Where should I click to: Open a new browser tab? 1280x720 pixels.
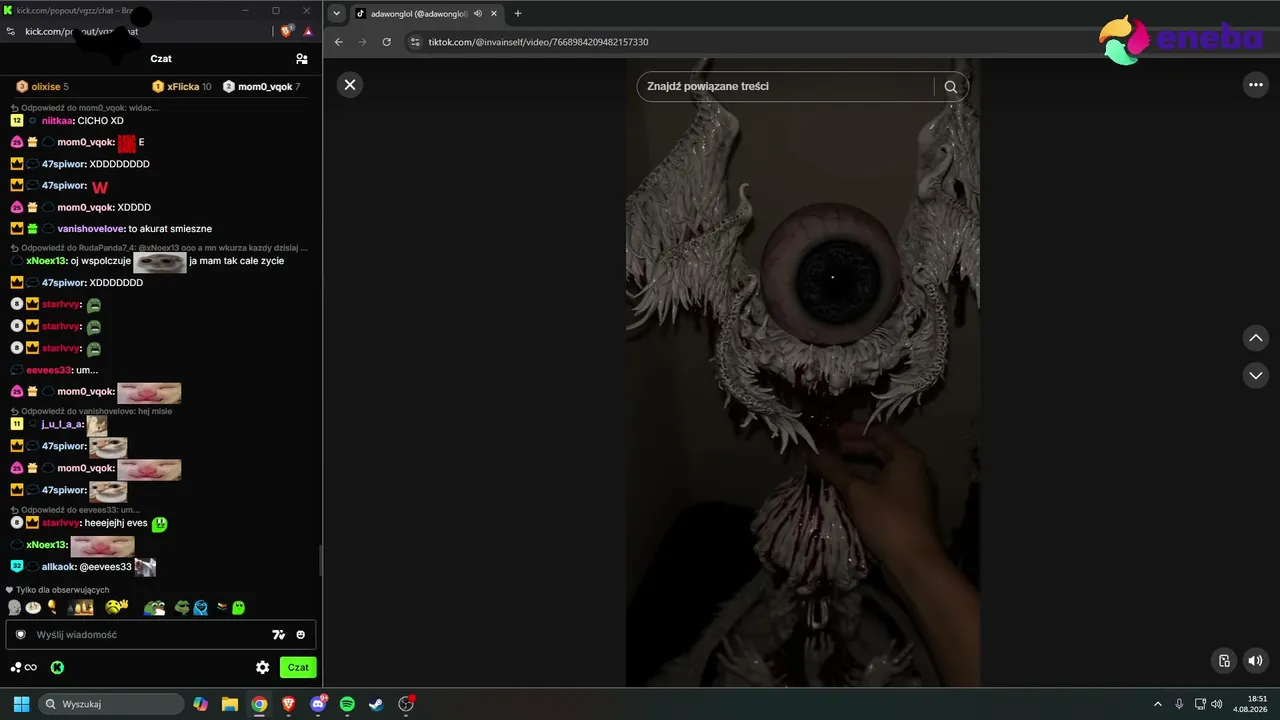pyautogui.click(x=518, y=14)
